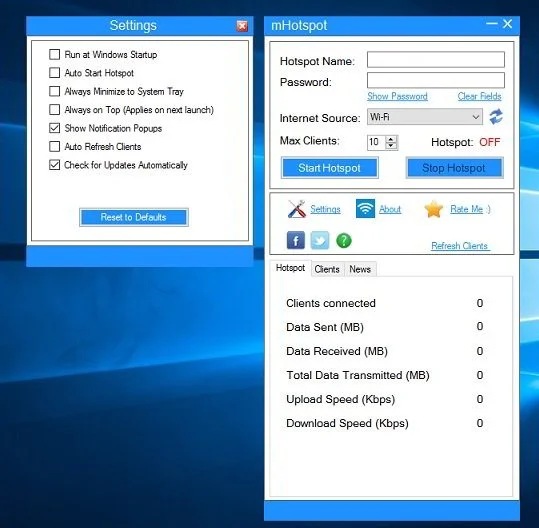Close the Settings window with red X

pos(242,26)
